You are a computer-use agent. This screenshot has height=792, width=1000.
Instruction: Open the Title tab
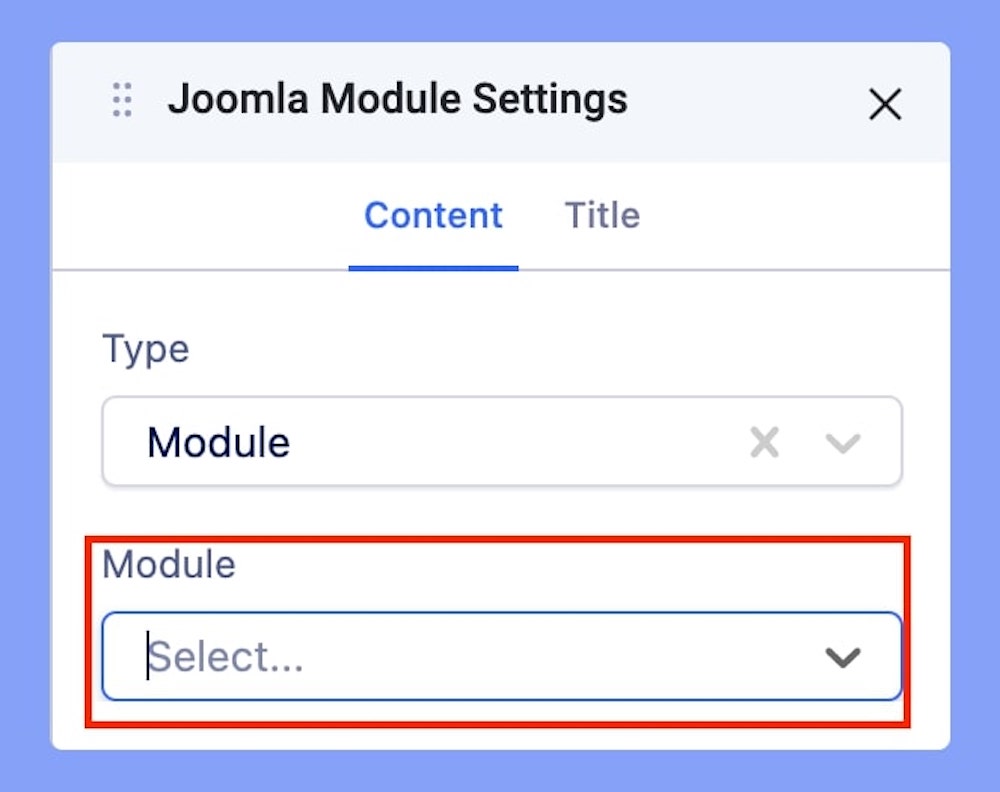pyautogui.click(x=602, y=216)
